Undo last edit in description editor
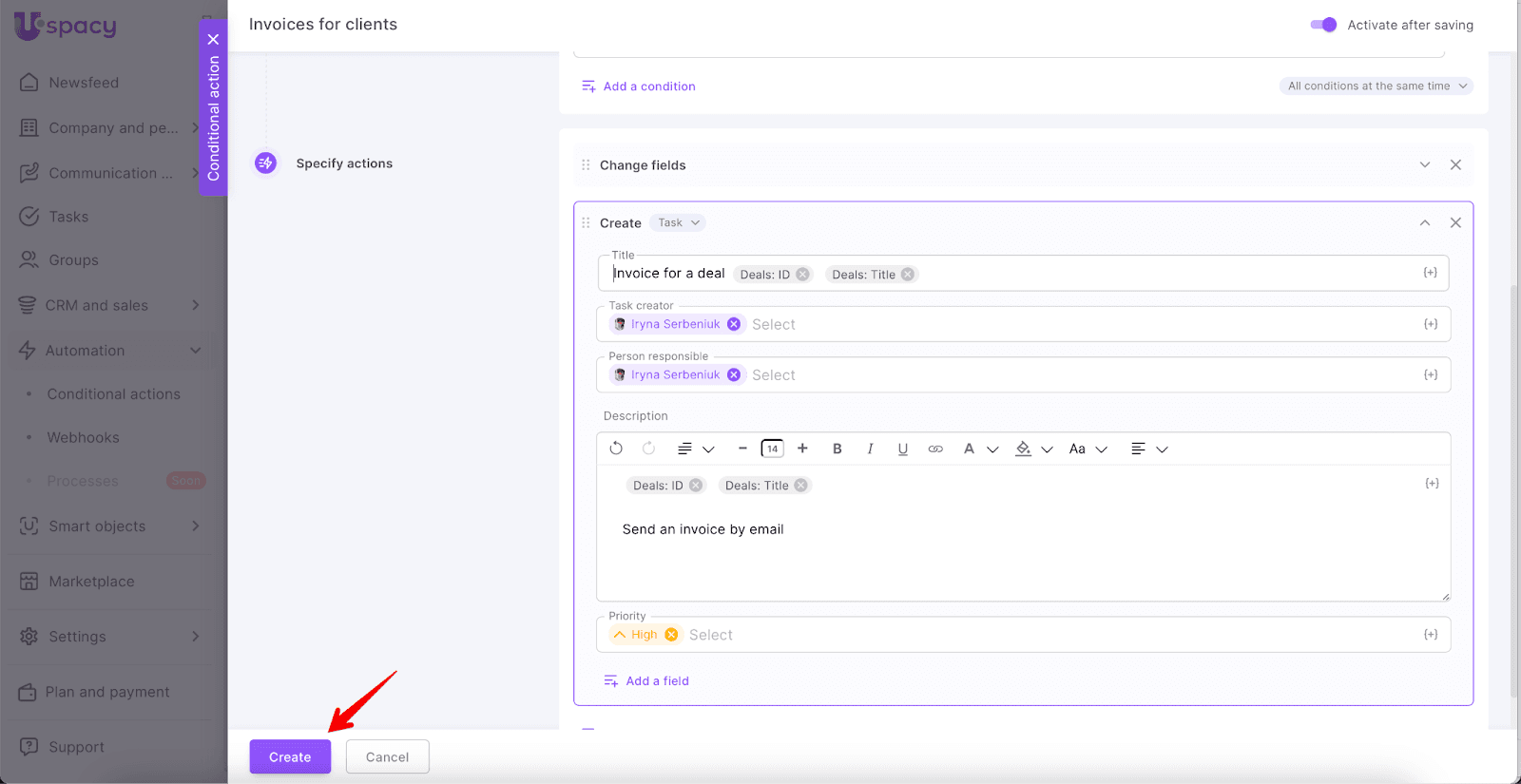Viewport: 1521px width, 784px height. 616,449
